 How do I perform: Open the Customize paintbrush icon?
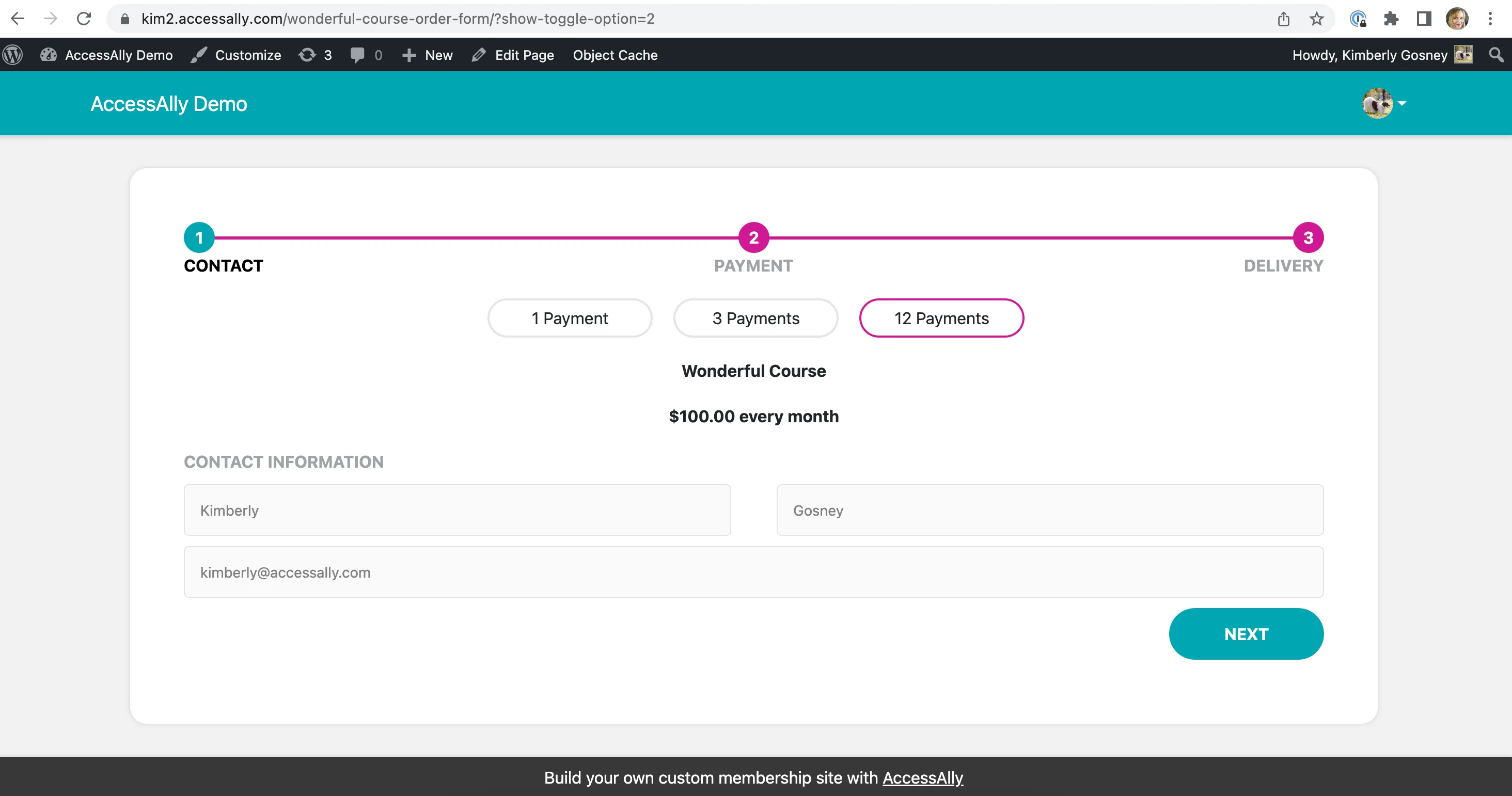[x=199, y=55]
